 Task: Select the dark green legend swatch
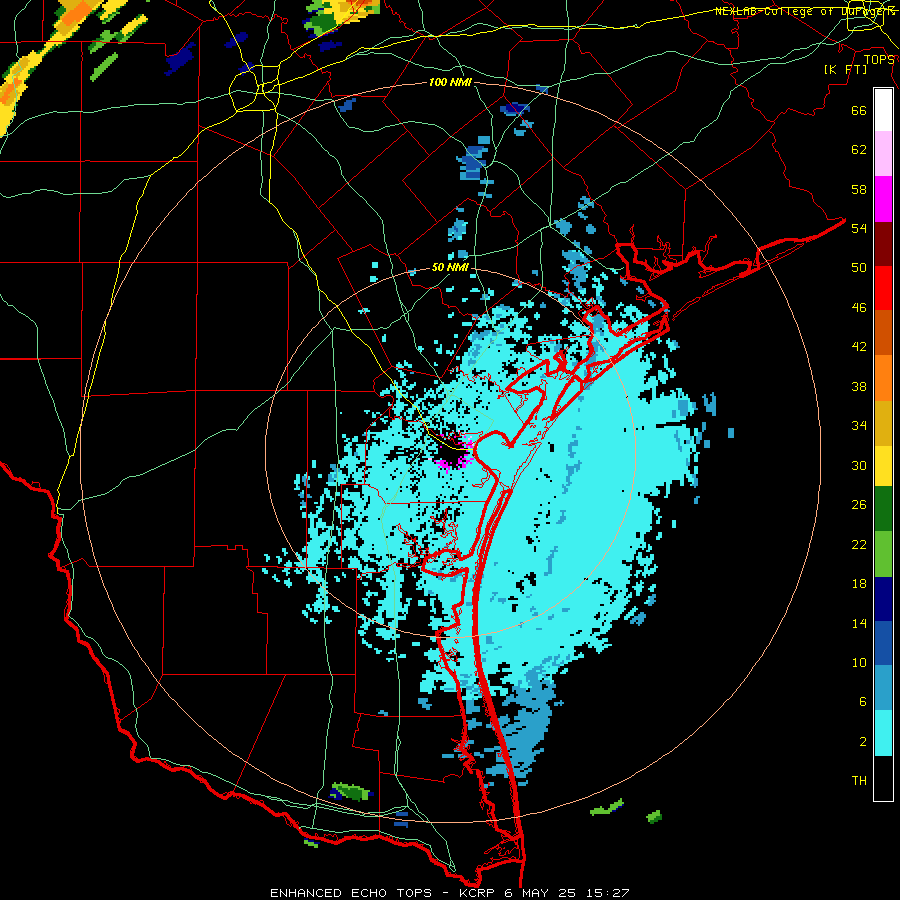coord(883,509)
